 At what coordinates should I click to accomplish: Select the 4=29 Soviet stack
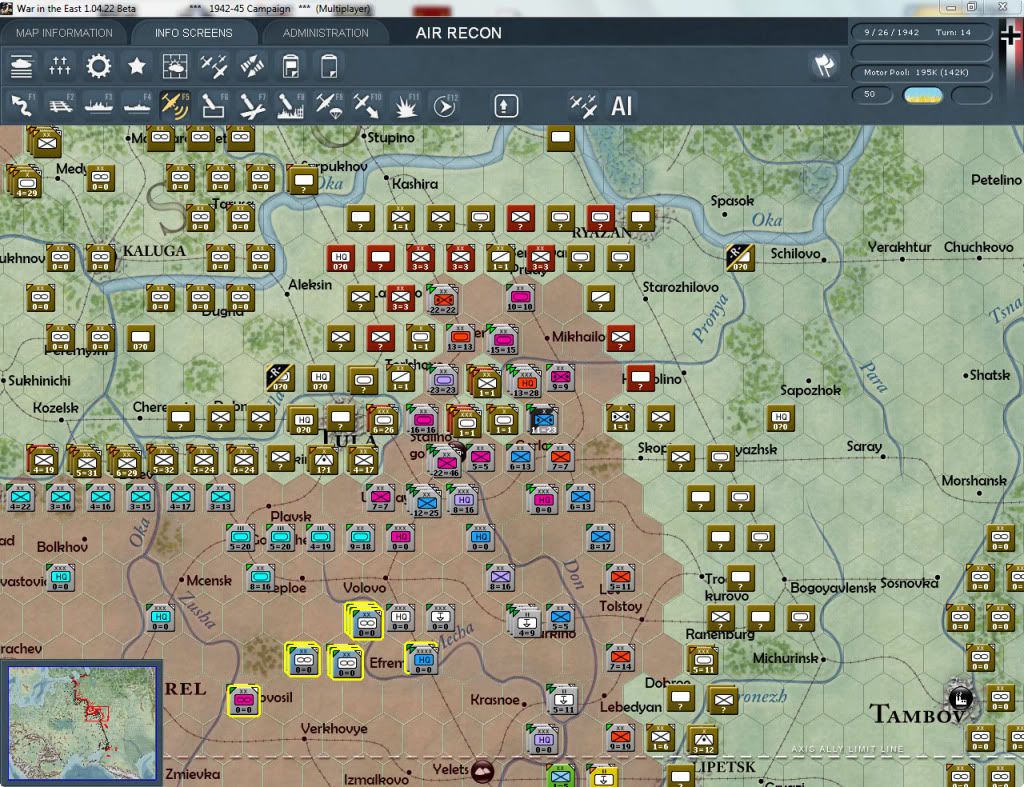[x=24, y=181]
